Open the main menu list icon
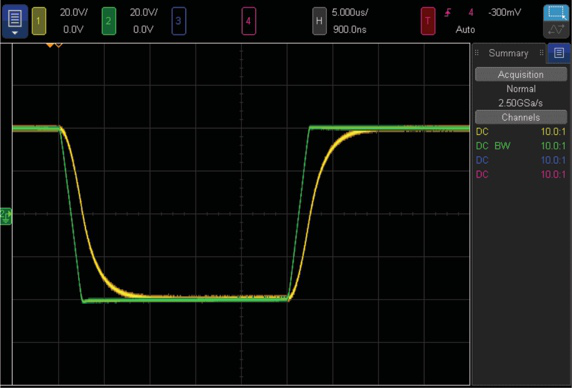Viewport: 572px width, 388px height. pos(15,18)
